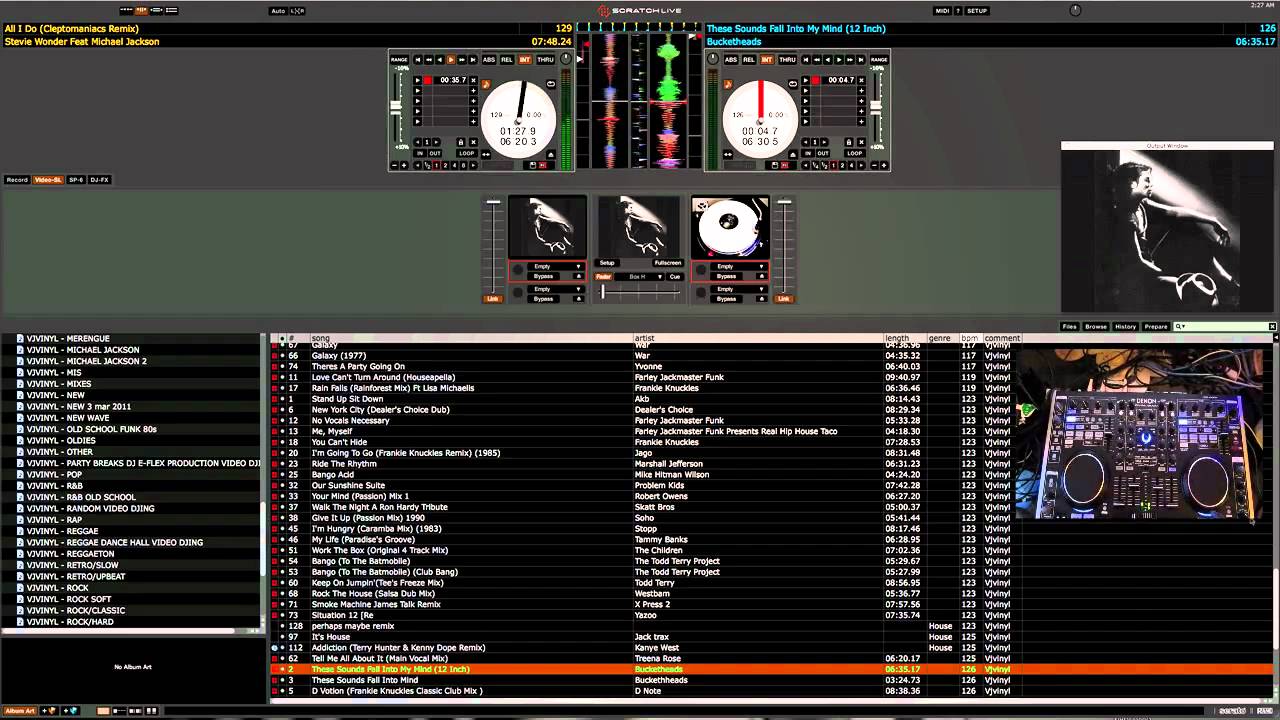
Task: Toggle LOOP on the left deck
Action: [467, 153]
